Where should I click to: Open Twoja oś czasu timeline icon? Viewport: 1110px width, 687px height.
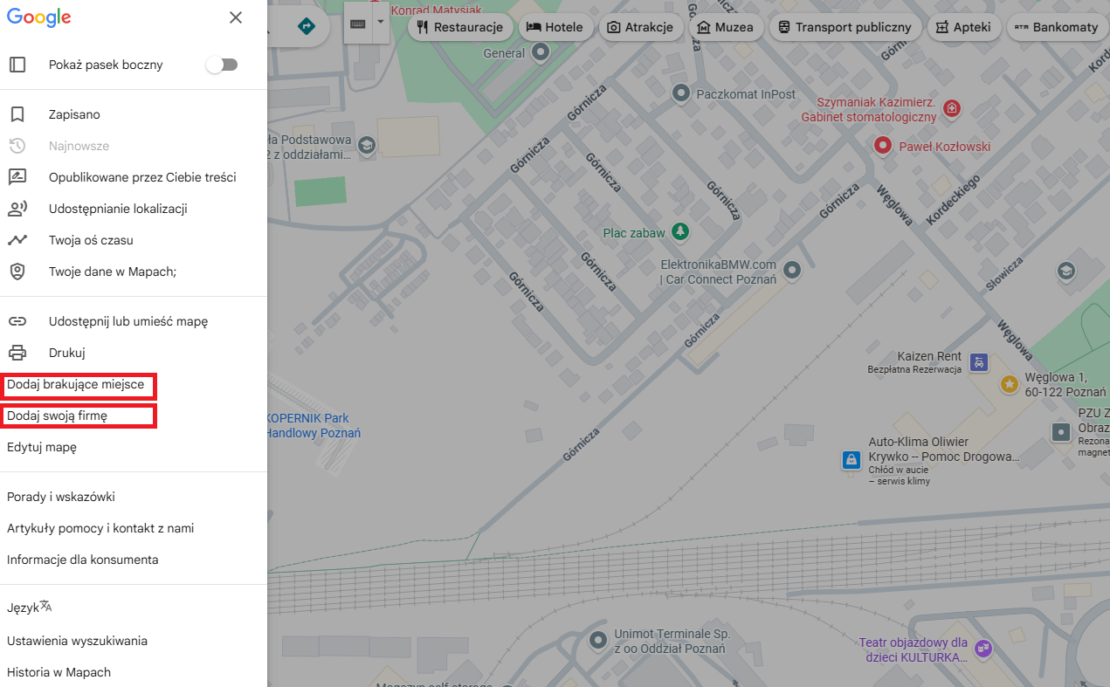[x=17, y=240]
